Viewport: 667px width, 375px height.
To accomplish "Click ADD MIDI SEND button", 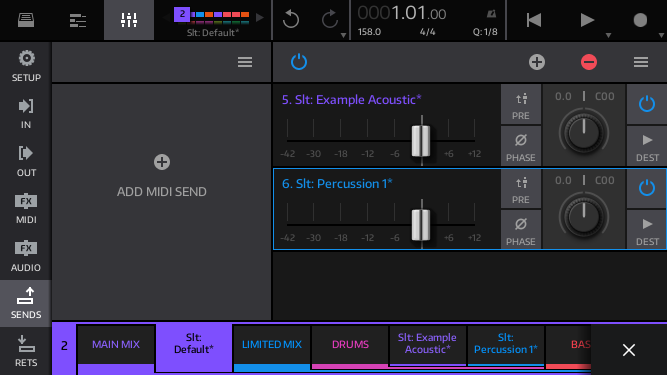I will [162, 176].
